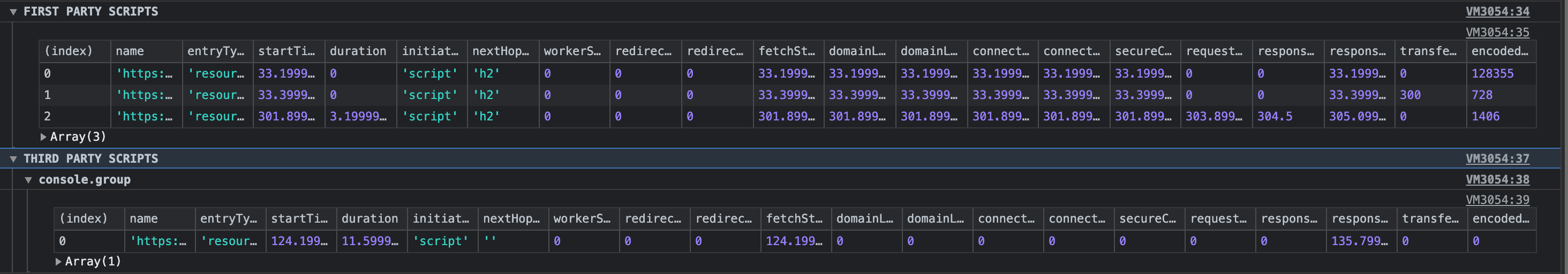The height and width of the screenshot is (274, 1568).
Task: Sort first party table by (index) column
Action: [x=75, y=51]
